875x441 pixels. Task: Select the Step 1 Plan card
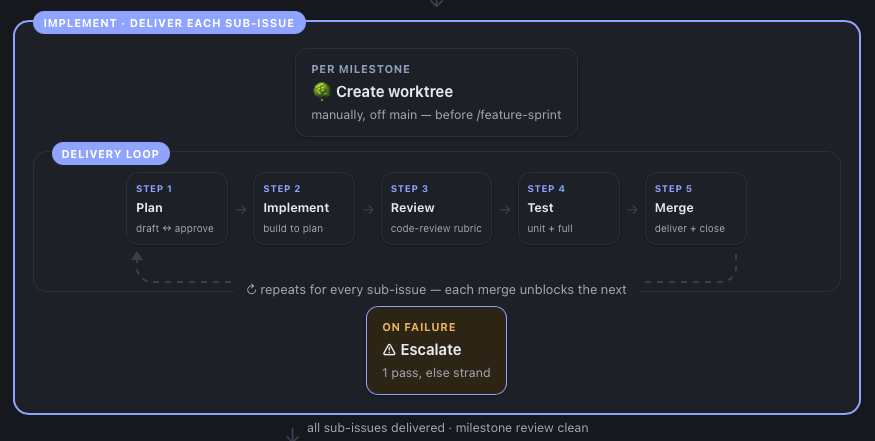[x=177, y=208]
